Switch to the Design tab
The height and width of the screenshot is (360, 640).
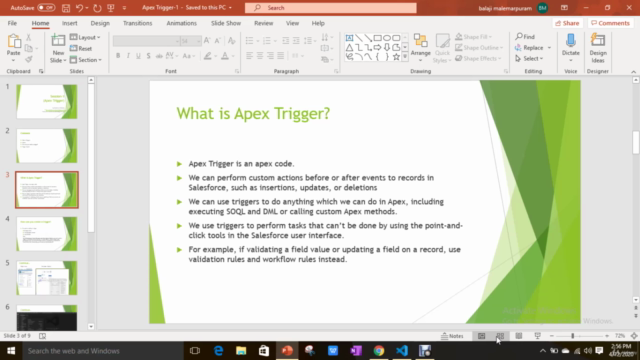[100, 23]
